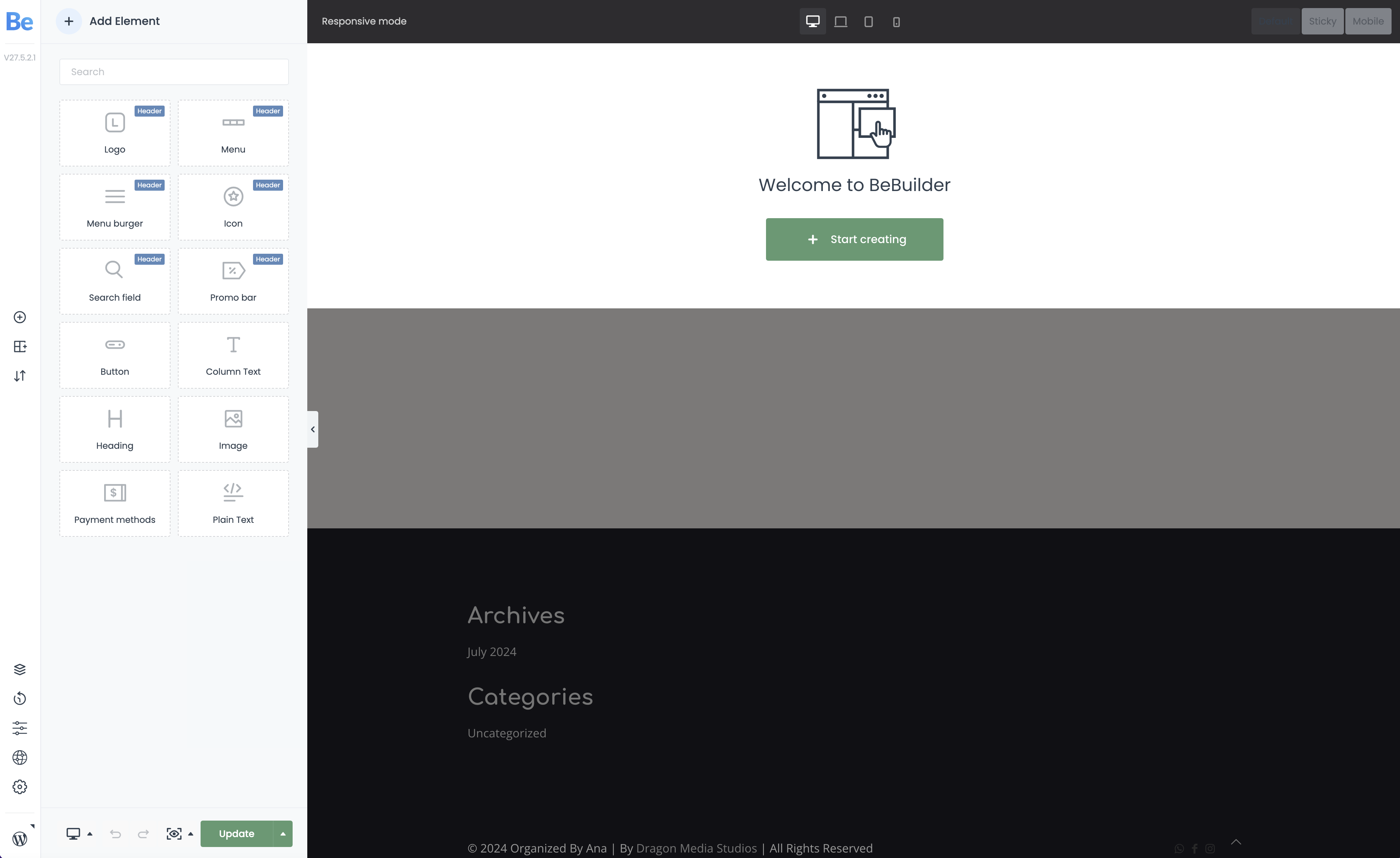
Task: Select the Sticky header tab
Action: [1322, 22]
